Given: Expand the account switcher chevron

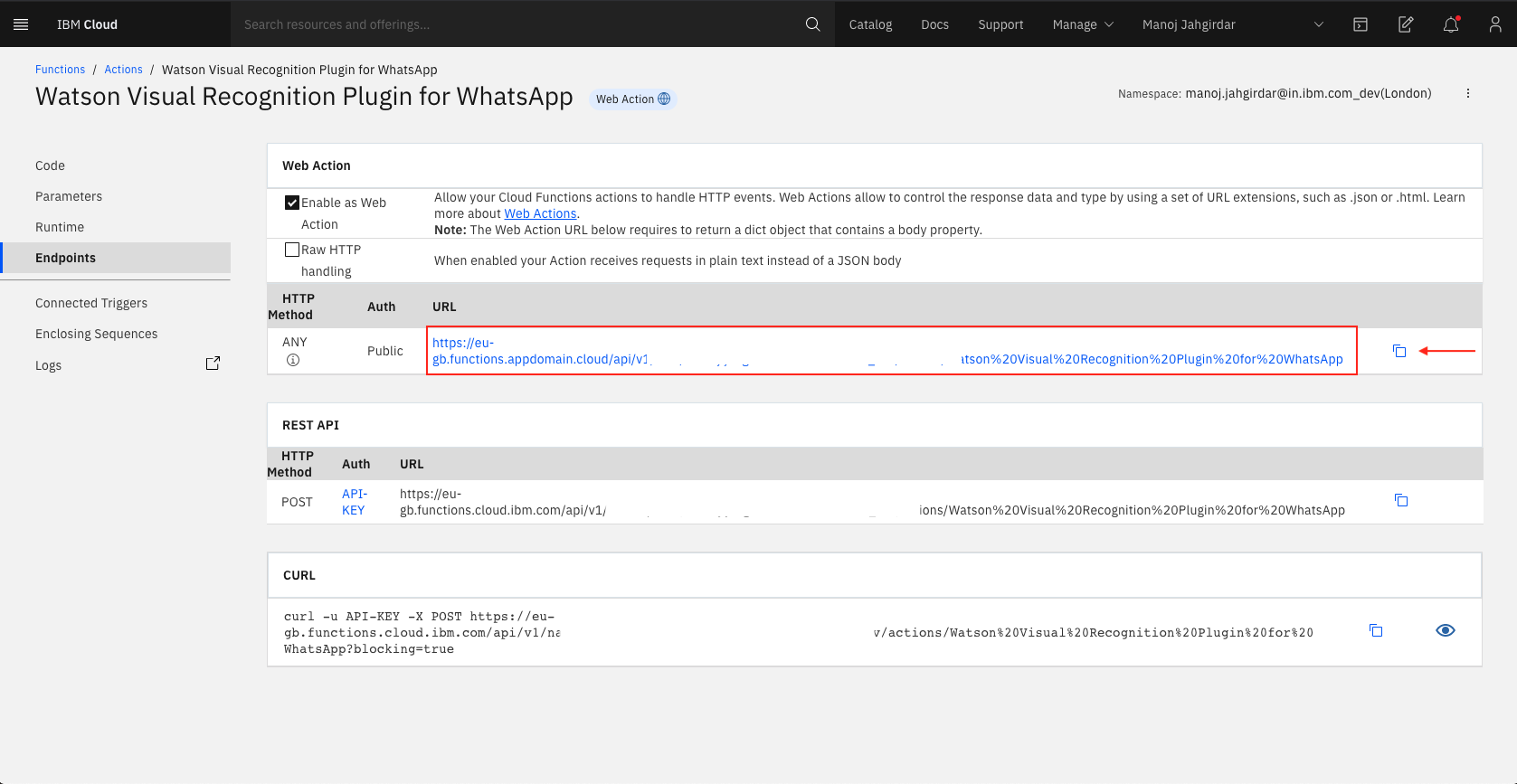Looking at the screenshot, I should [1319, 24].
